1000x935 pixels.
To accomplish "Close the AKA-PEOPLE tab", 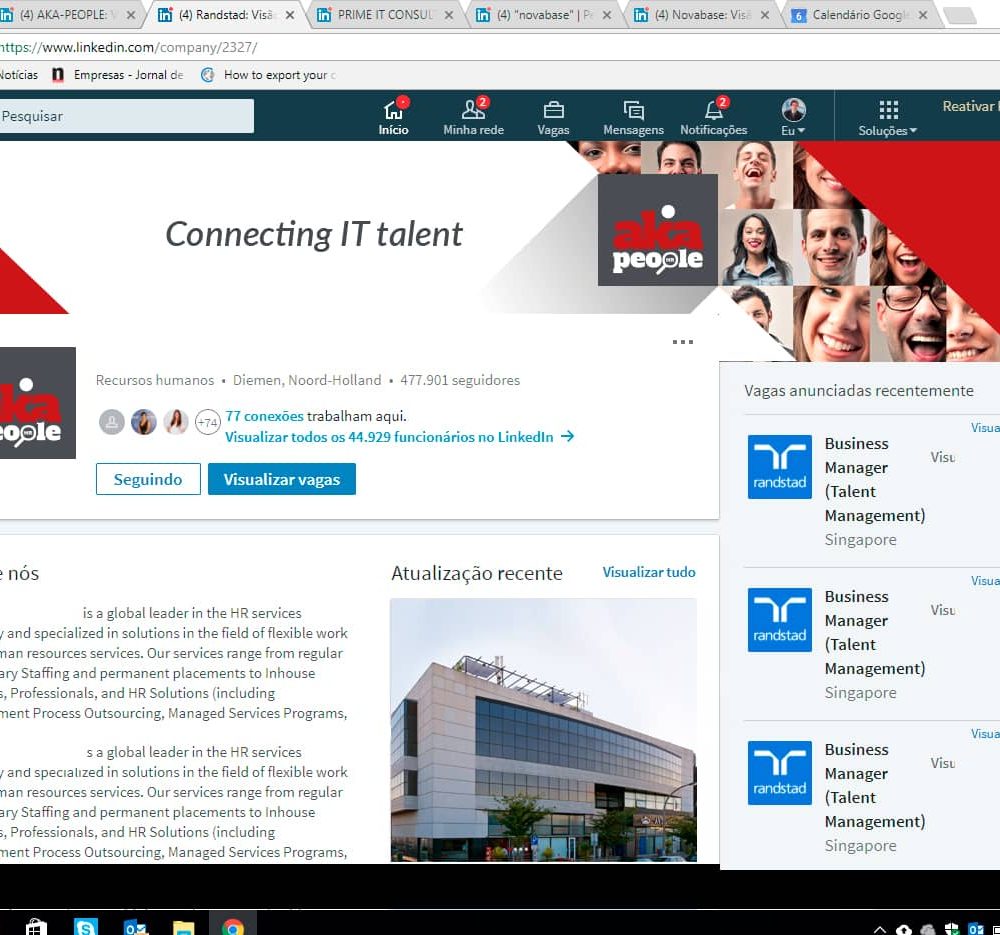I will (131, 15).
